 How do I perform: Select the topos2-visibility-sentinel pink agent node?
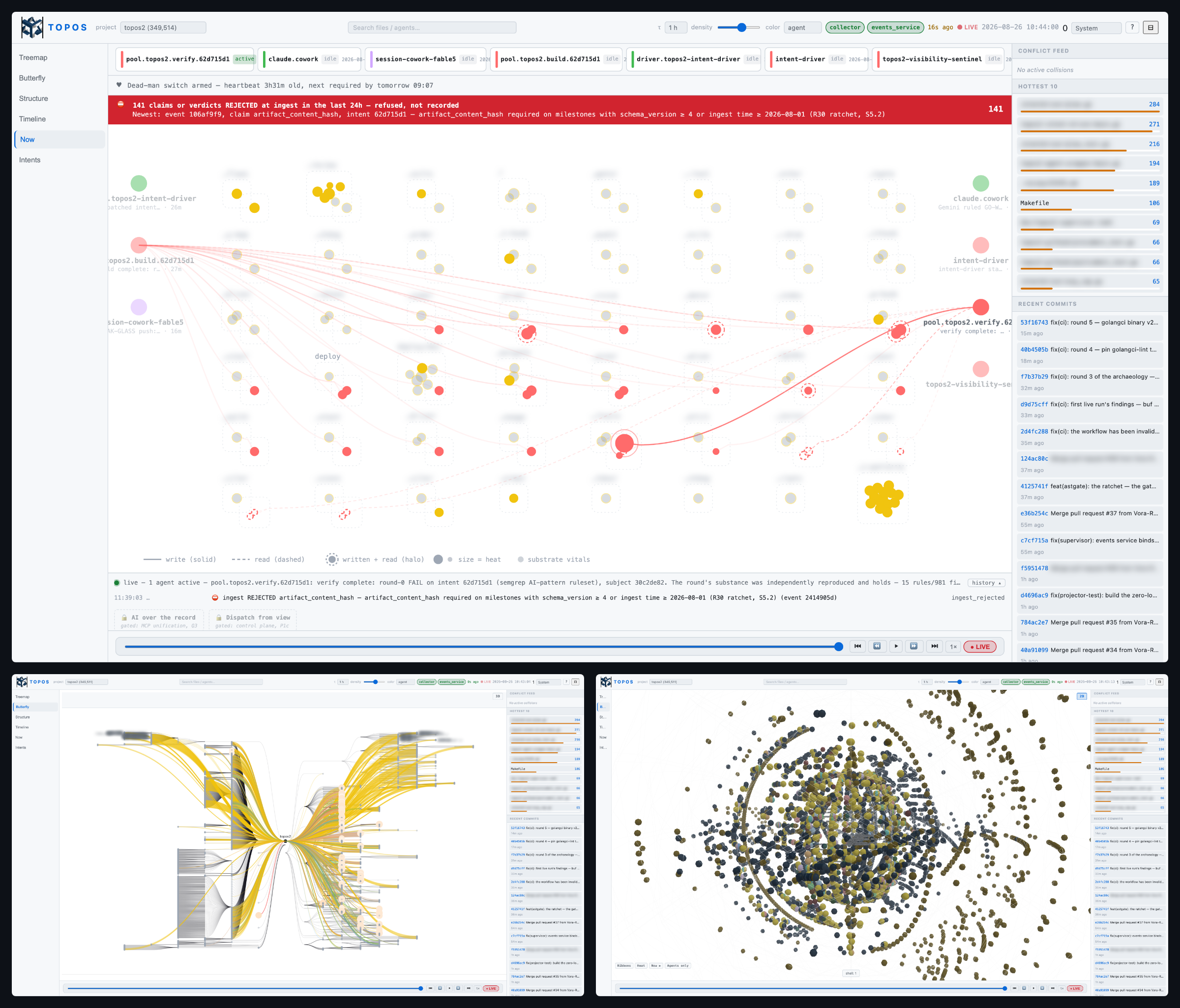981,369
